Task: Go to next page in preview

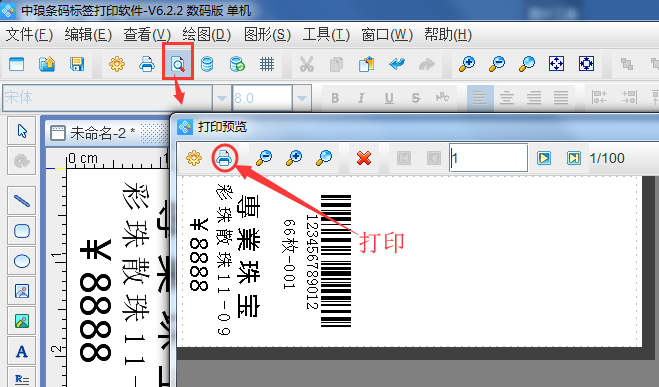Action: point(544,158)
